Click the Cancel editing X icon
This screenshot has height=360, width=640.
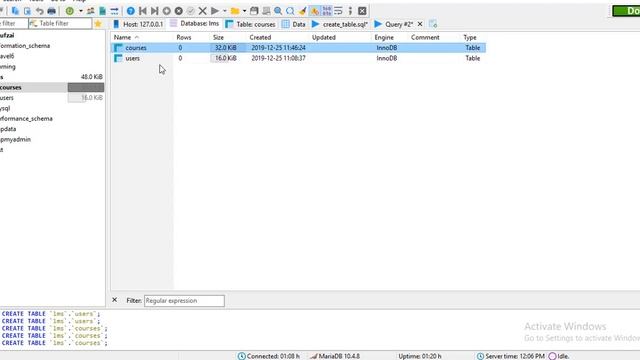click(202, 11)
